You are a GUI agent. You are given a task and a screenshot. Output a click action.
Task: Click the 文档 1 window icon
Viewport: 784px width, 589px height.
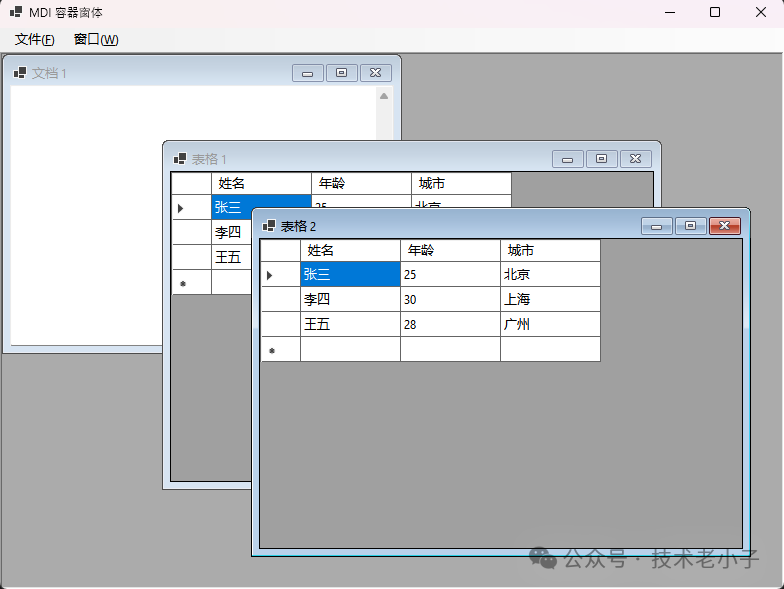pyautogui.click(x=20, y=73)
